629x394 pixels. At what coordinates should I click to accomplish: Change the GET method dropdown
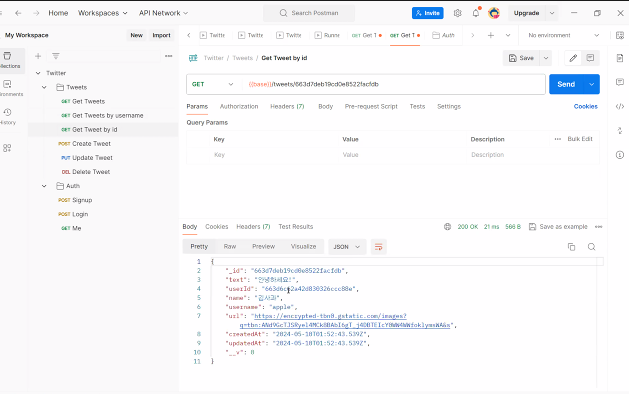point(213,84)
